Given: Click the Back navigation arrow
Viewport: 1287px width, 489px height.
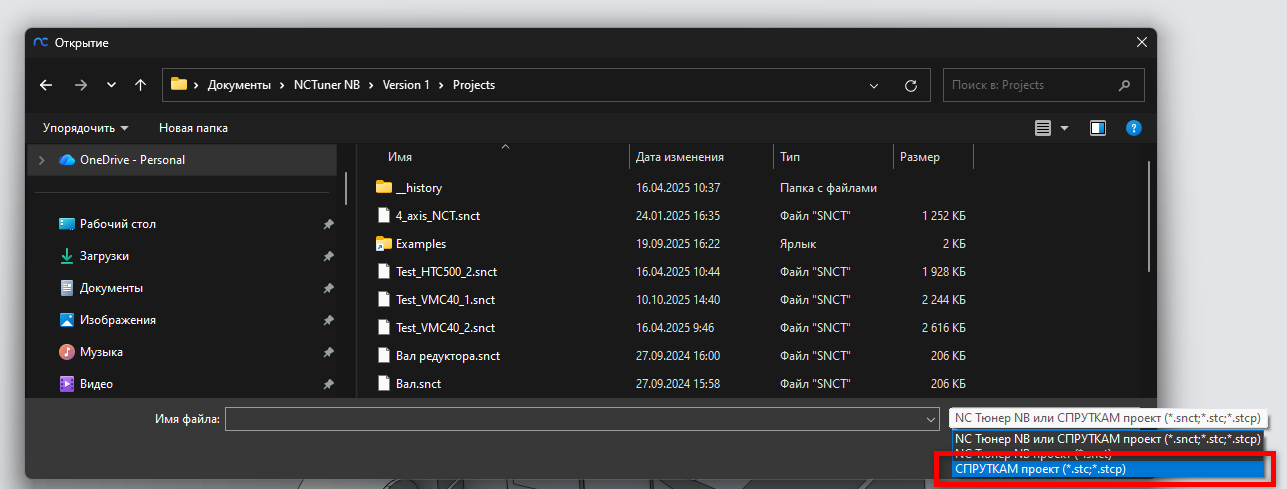Looking at the screenshot, I should coord(46,86).
